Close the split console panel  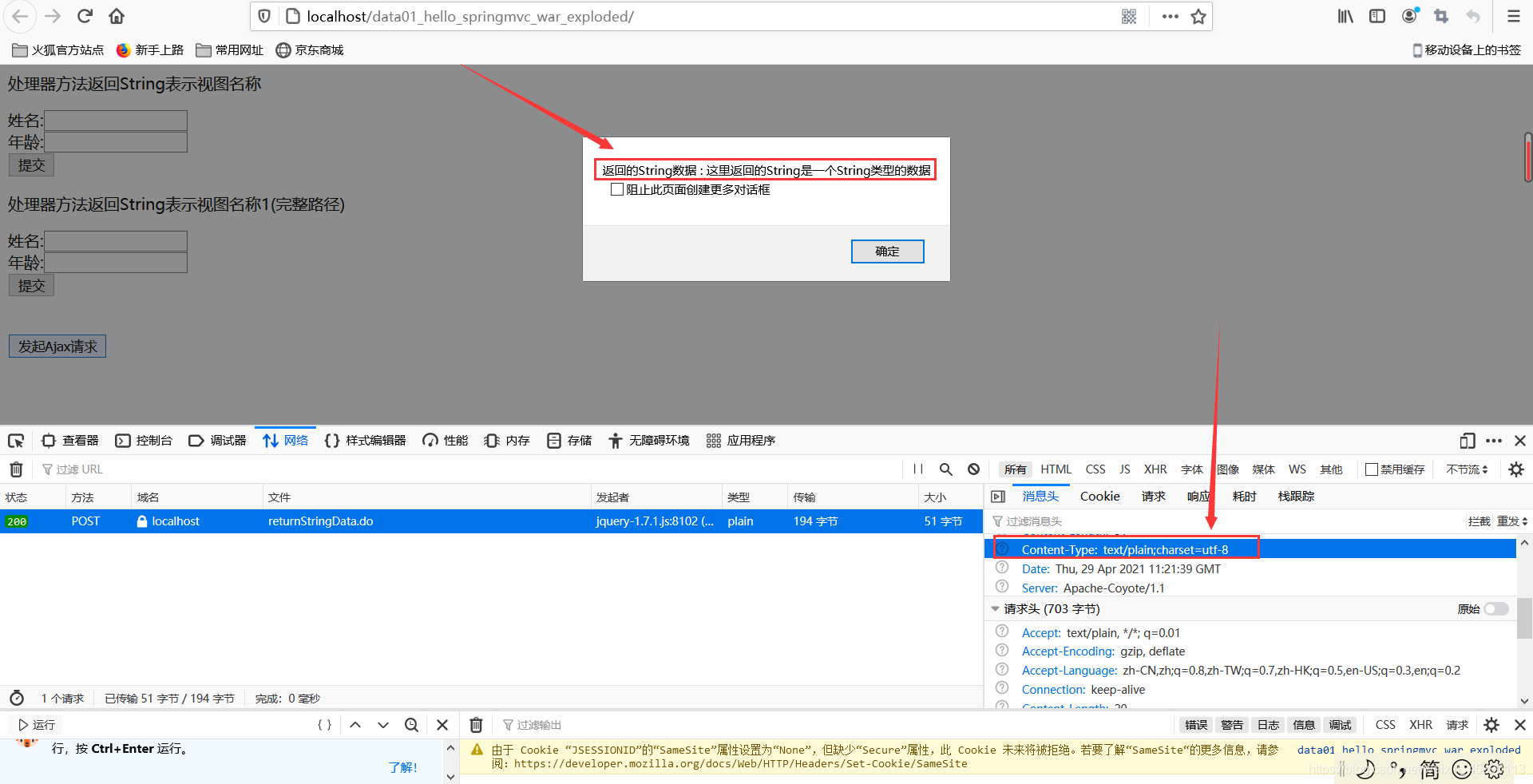tap(1520, 725)
